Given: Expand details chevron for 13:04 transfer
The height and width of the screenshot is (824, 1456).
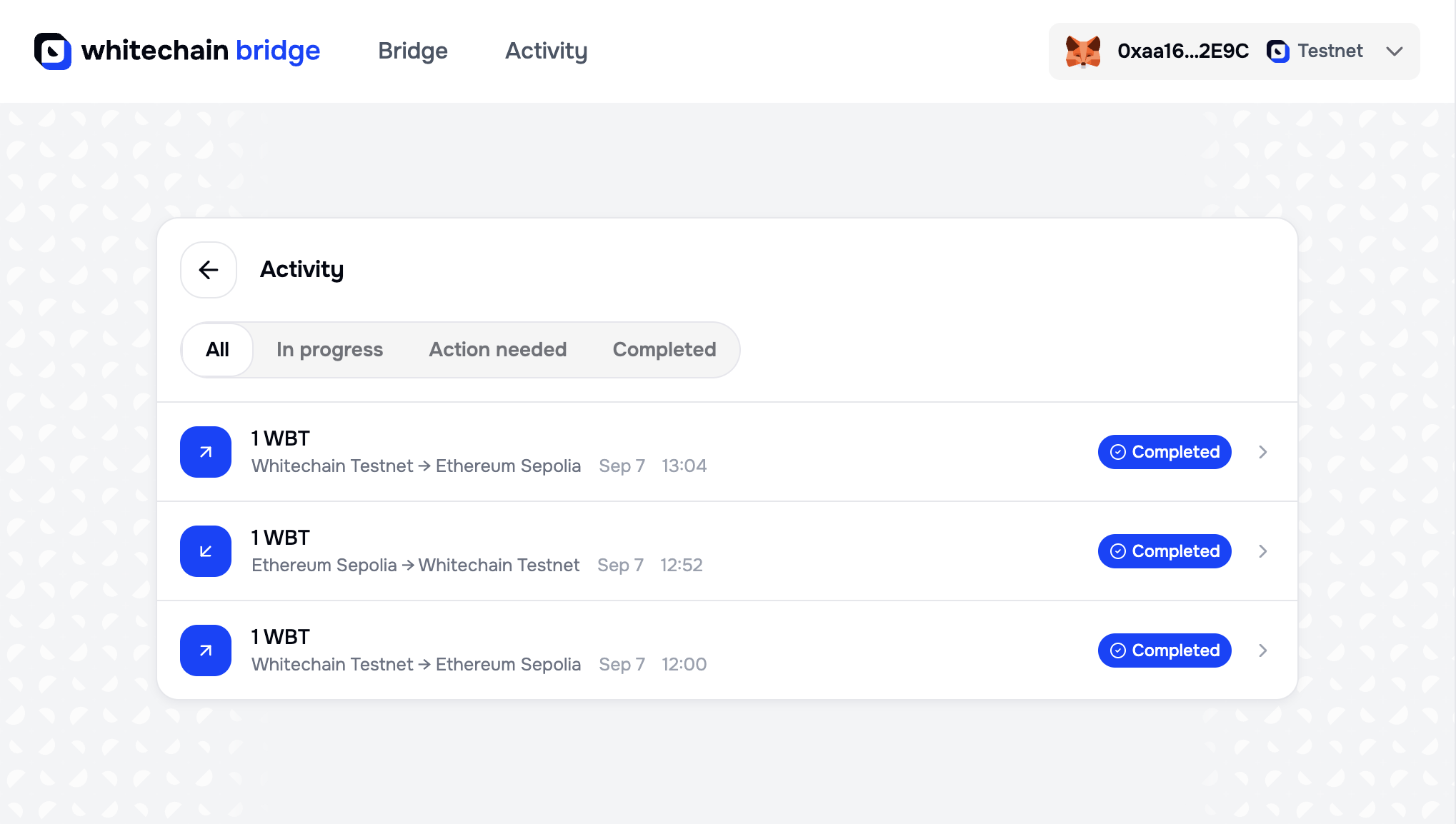Looking at the screenshot, I should point(1263,452).
